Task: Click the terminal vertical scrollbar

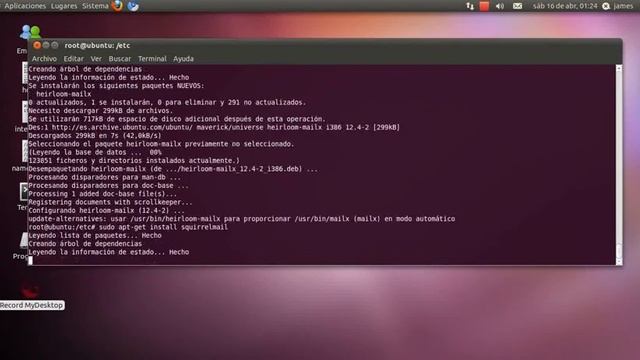Action: (x=619, y=164)
